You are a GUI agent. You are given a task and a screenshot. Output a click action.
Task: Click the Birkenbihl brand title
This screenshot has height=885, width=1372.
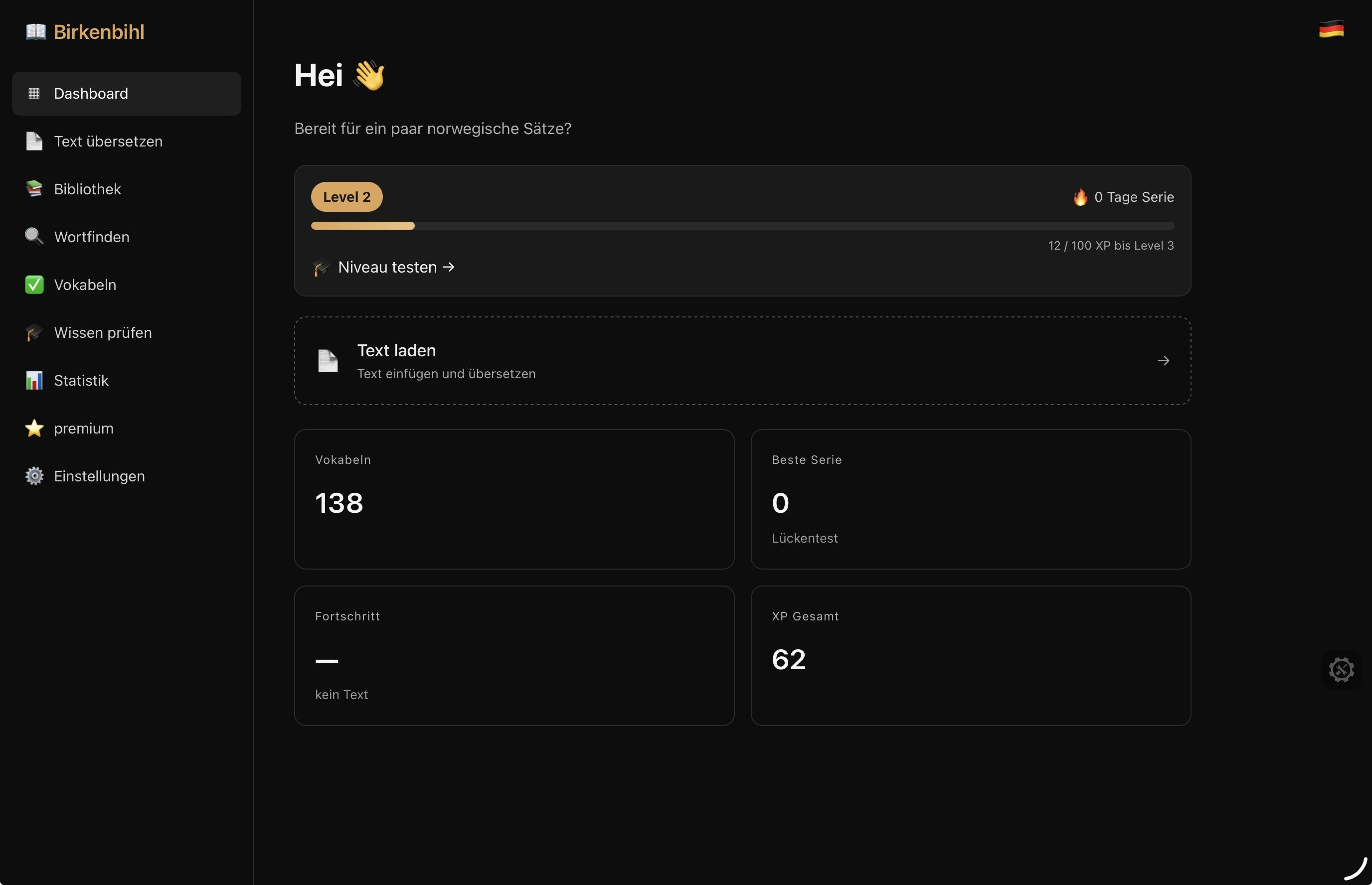click(99, 32)
